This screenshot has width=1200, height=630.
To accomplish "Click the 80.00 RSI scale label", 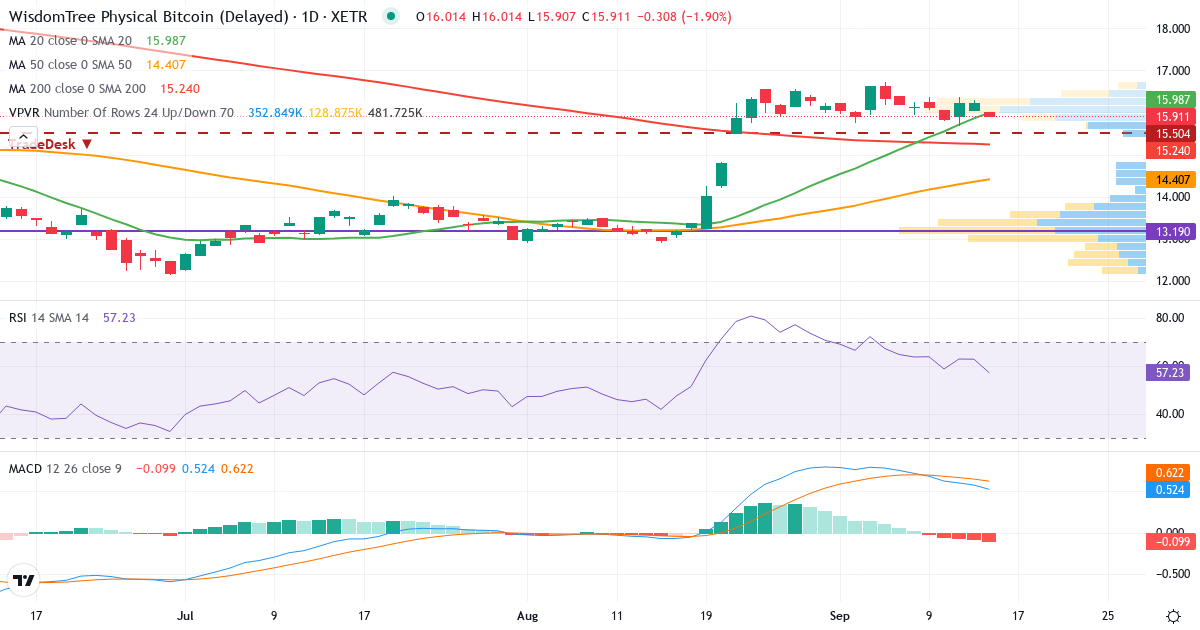I will coord(1171,319).
